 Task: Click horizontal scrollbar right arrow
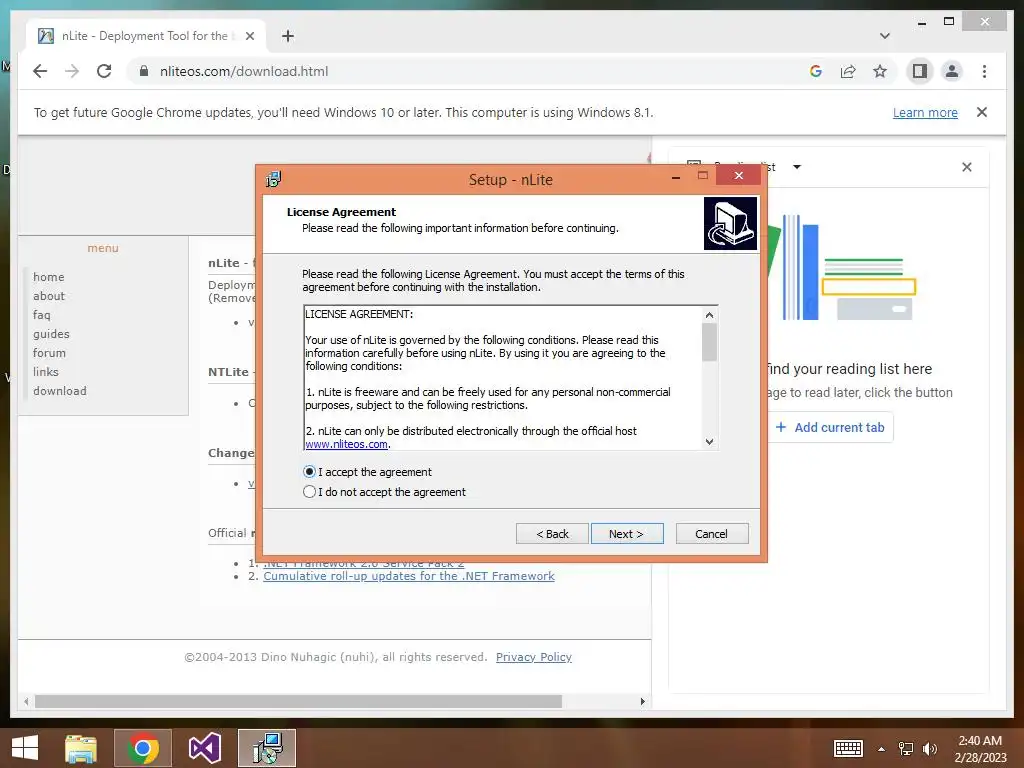643,701
